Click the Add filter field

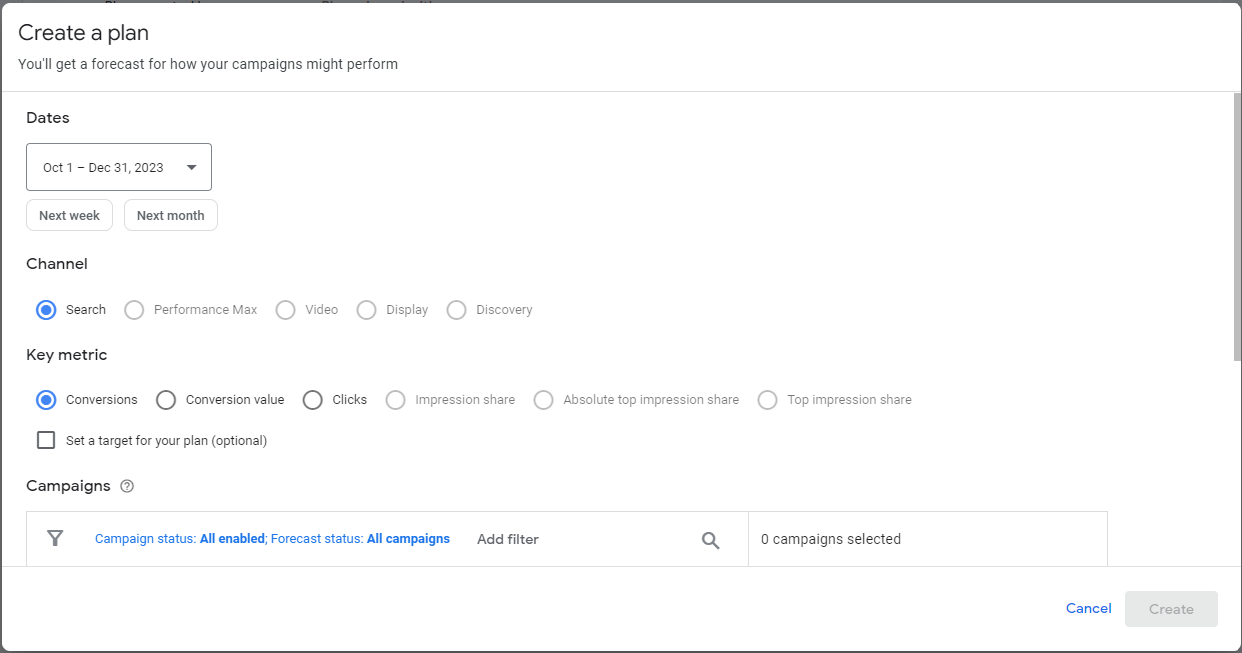(507, 538)
